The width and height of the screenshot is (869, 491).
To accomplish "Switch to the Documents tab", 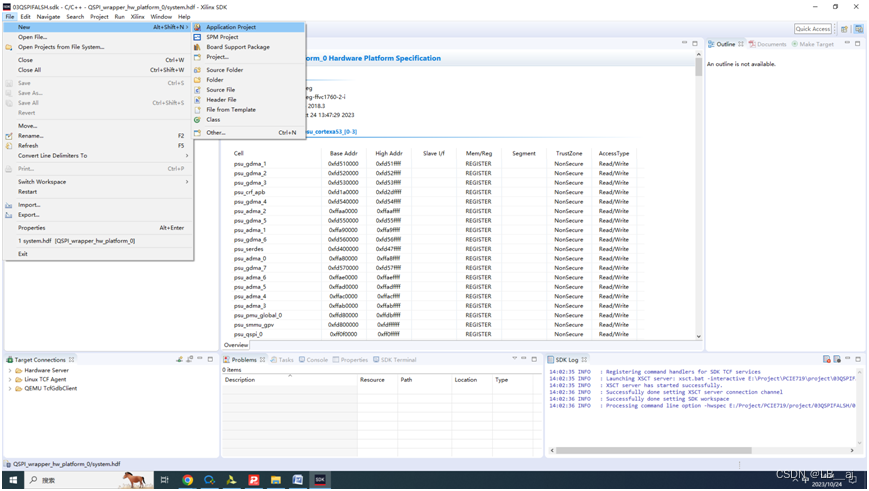I will point(768,44).
